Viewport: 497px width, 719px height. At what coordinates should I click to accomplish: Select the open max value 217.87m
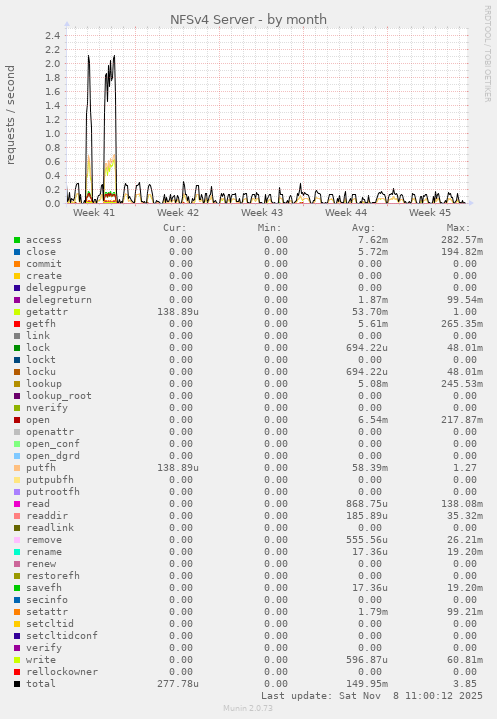tap(462, 420)
